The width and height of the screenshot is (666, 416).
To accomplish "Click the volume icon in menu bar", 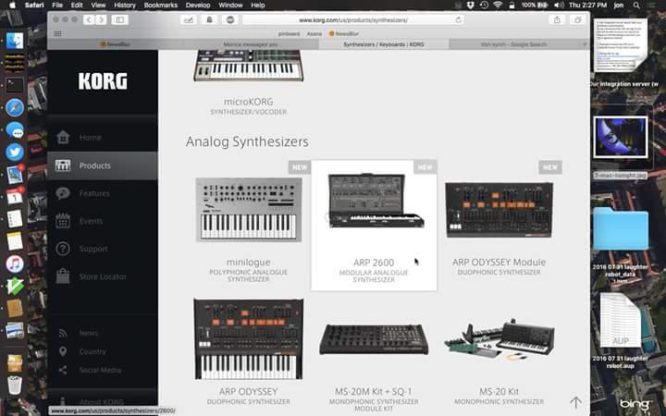I will pos(559,5).
